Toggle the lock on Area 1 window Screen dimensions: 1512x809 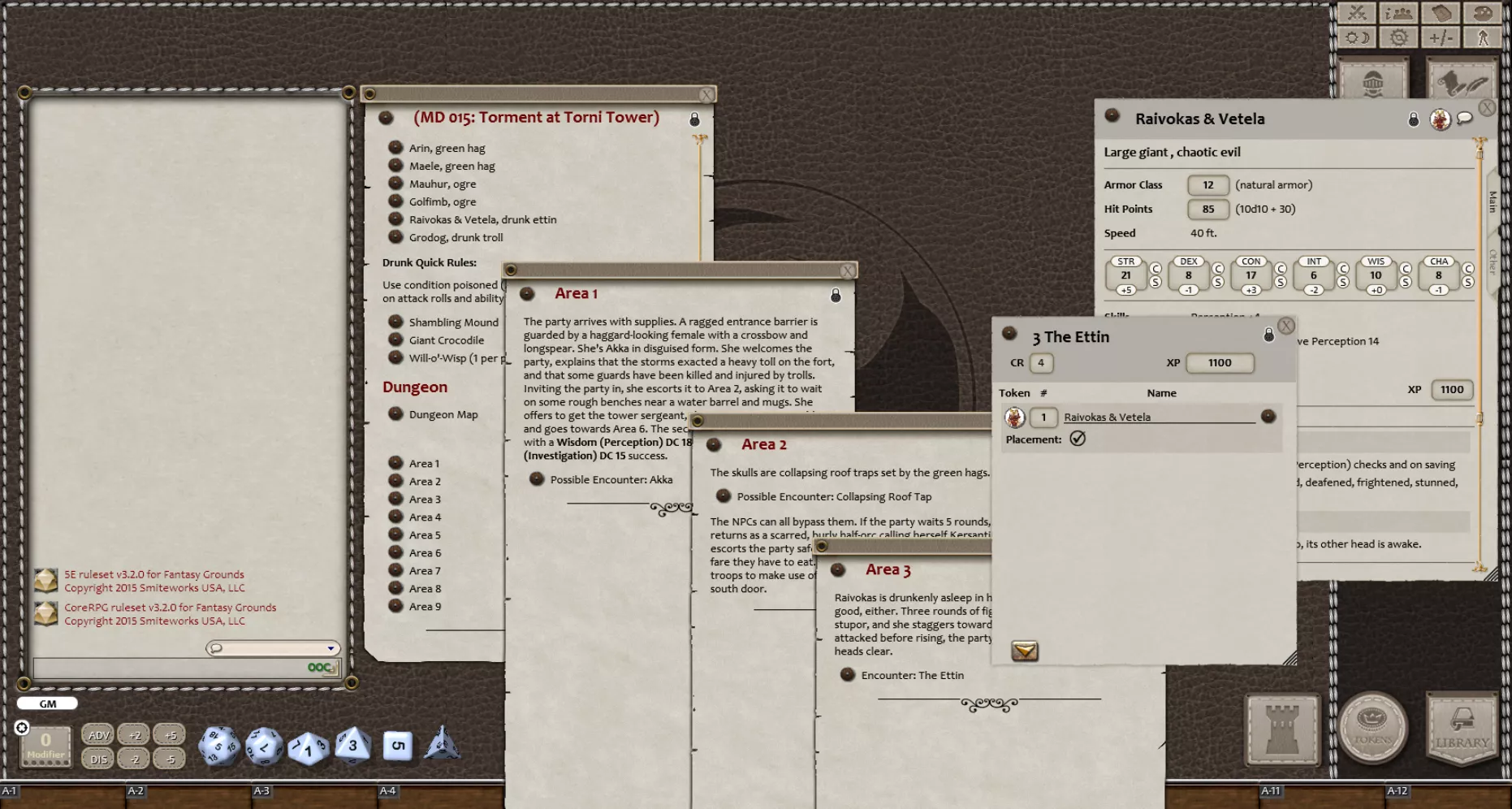click(836, 296)
